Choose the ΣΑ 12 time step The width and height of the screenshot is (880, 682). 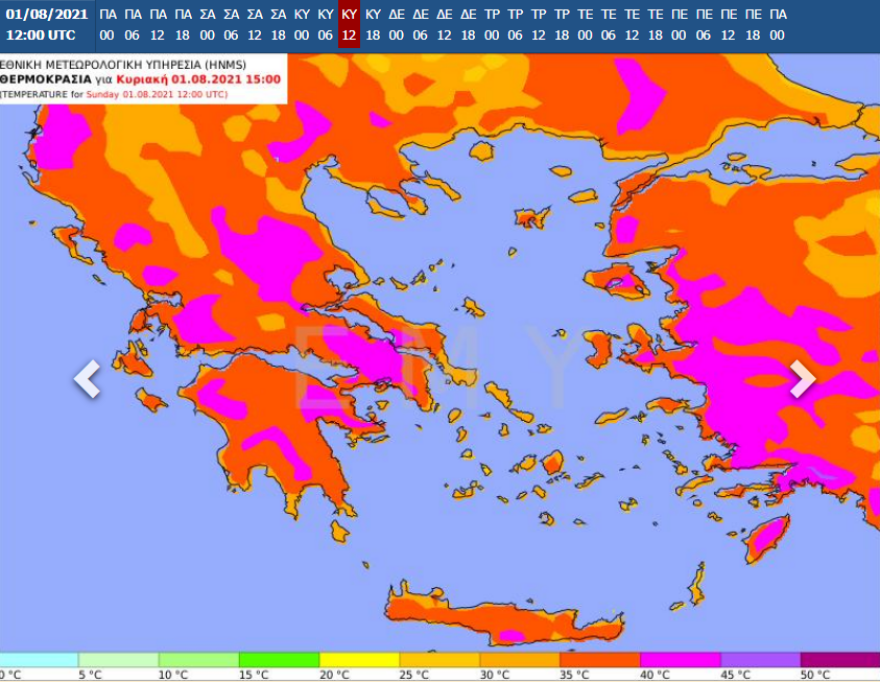255,24
